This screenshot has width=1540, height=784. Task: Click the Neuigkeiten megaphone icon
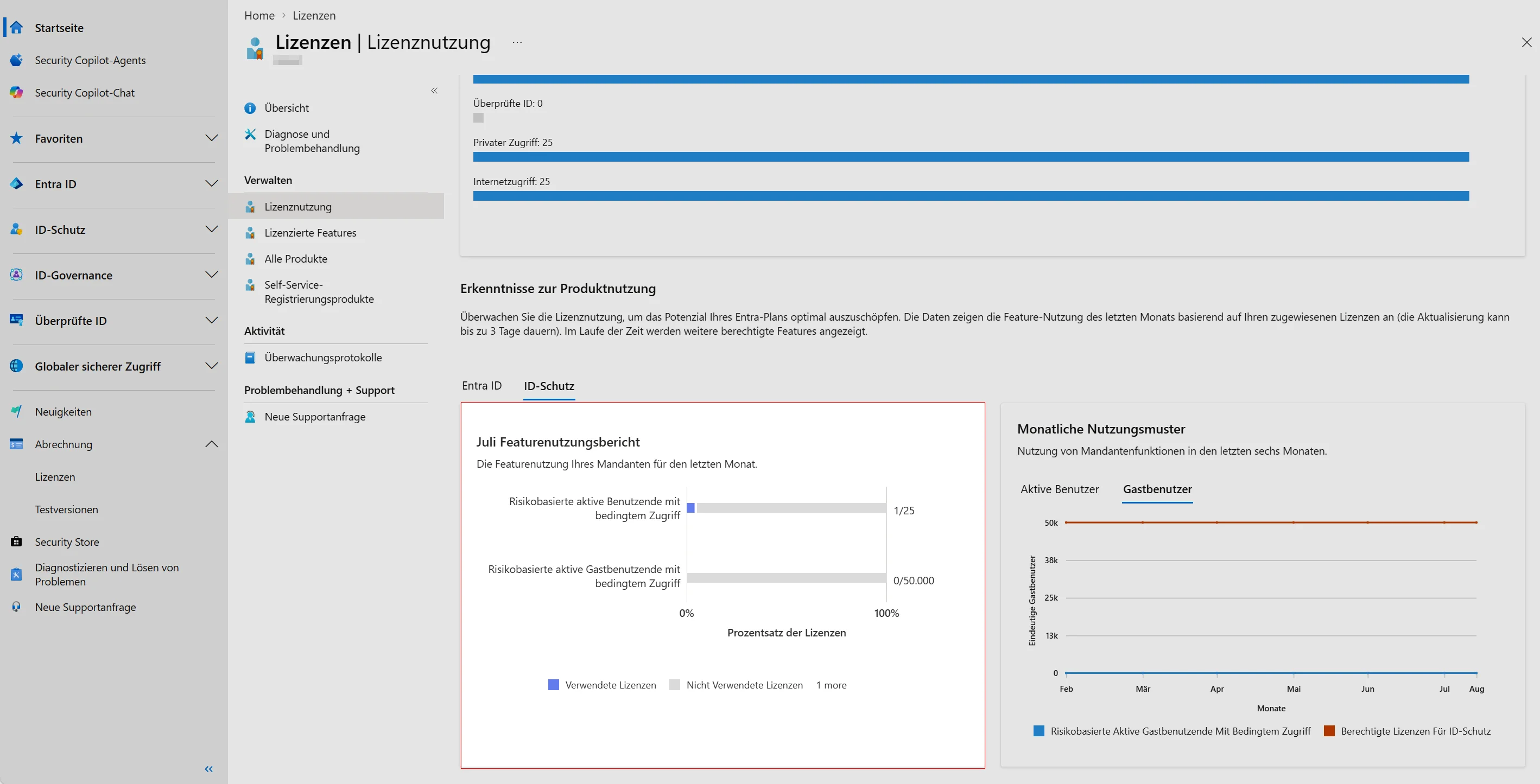pos(17,411)
